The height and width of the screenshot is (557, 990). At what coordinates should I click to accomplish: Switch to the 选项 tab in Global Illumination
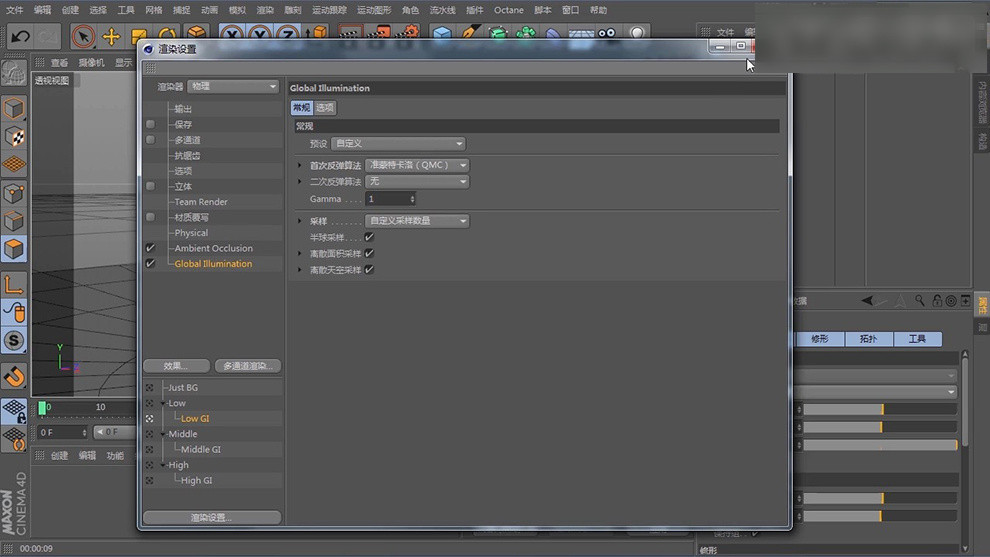click(x=325, y=108)
